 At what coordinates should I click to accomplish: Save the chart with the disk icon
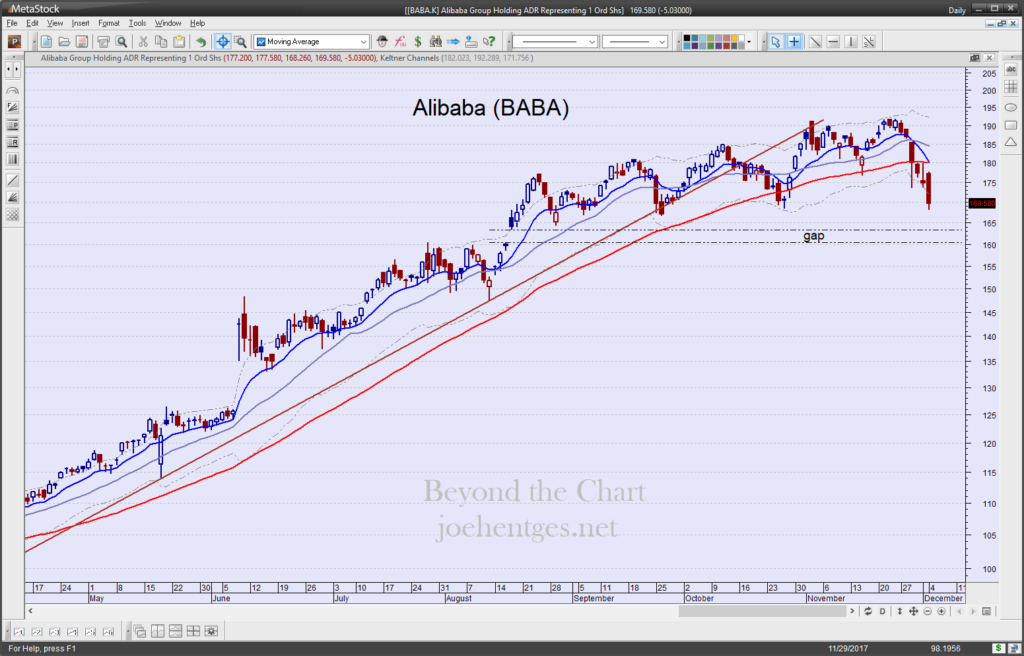[x=82, y=42]
